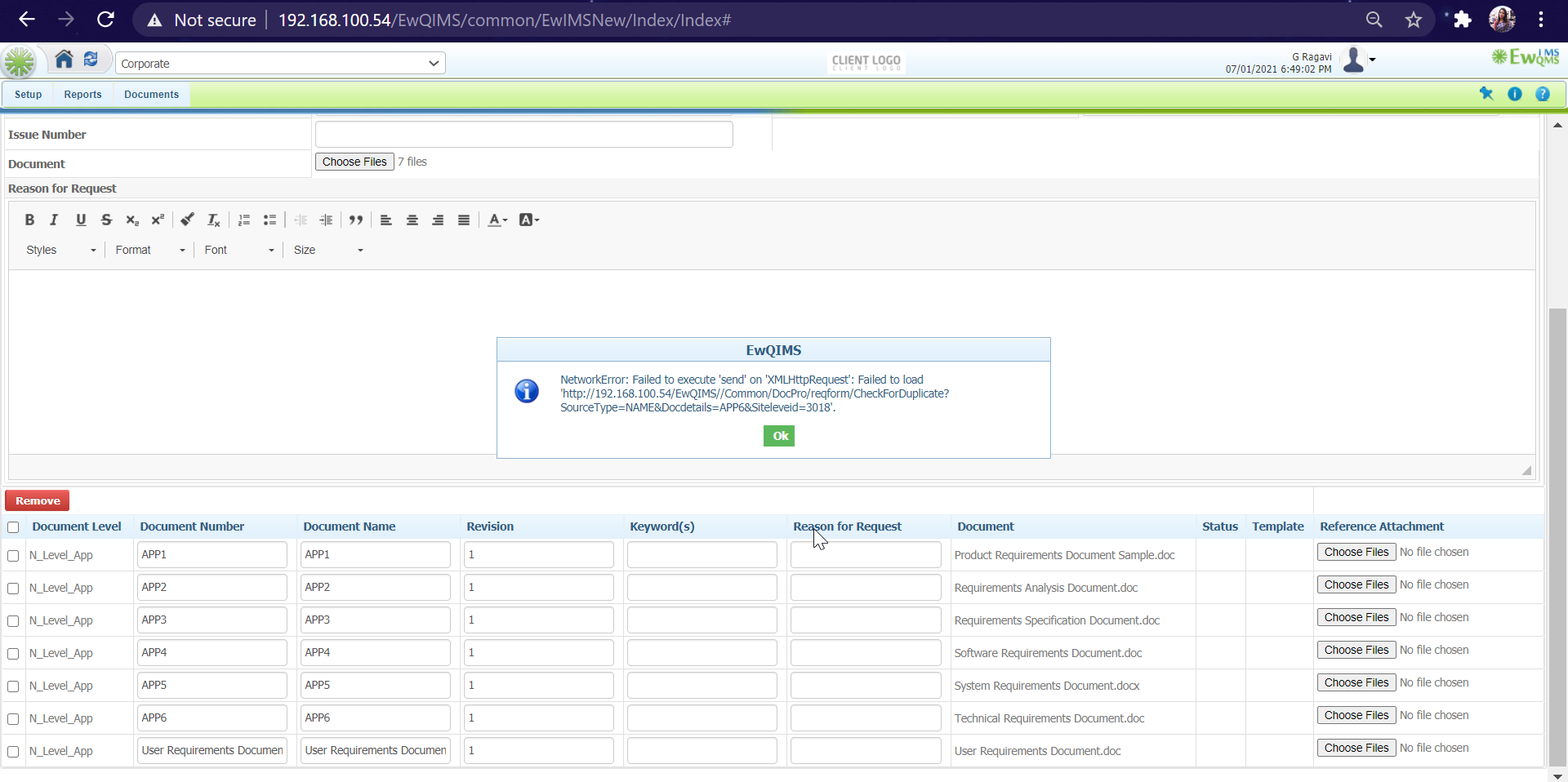This screenshot has height=782, width=1568.
Task: Check the APP6 row checkbox
Action: click(13, 719)
